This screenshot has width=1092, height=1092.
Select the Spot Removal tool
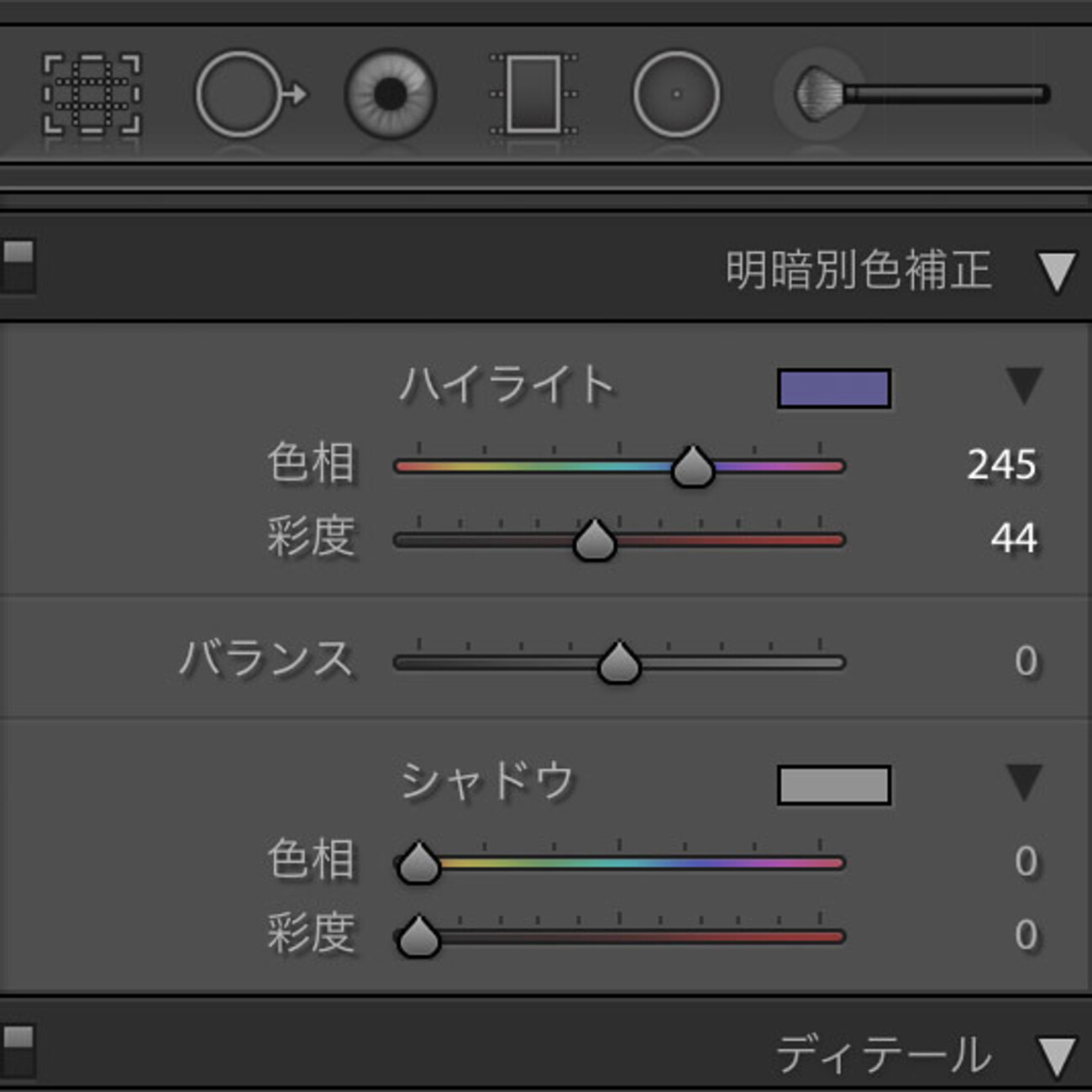point(245,94)
